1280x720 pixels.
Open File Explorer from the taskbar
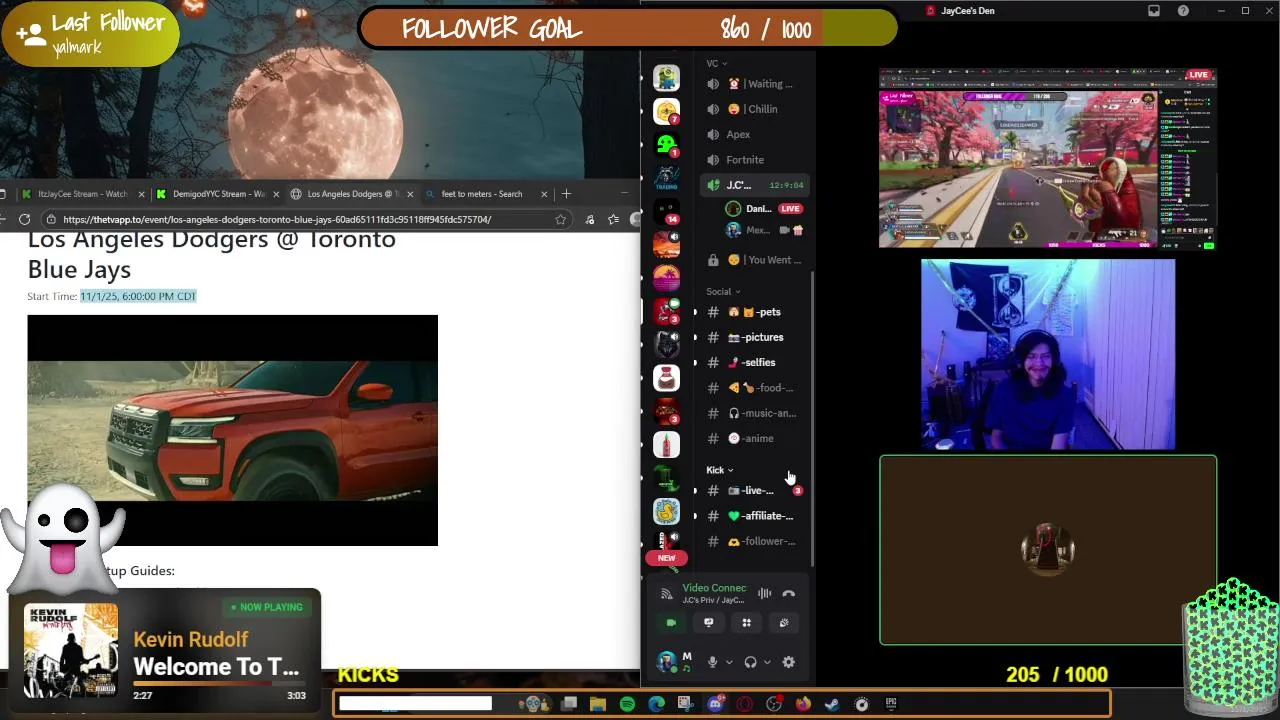pos(598,704)
